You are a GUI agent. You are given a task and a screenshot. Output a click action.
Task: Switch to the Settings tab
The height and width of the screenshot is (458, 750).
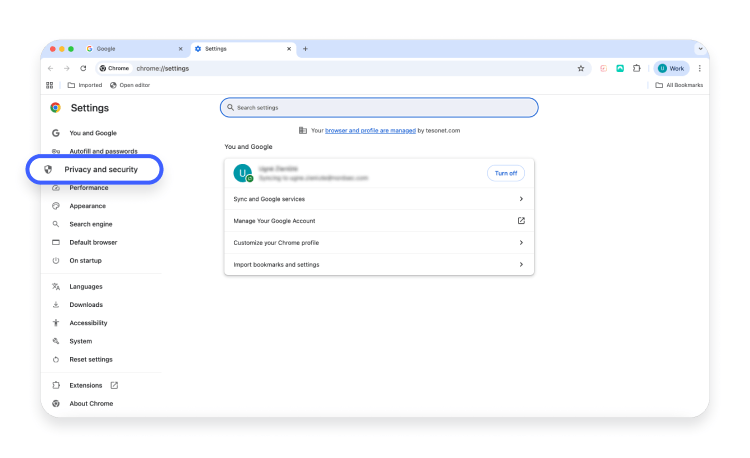pos(243,49)
